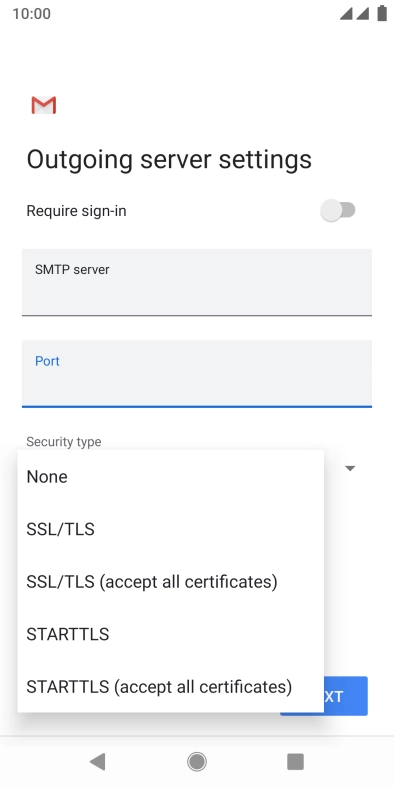Viewport: 394px width, 788px height.
Task: Tap the Outgoing server settings heading
Action: pos(169,159)
